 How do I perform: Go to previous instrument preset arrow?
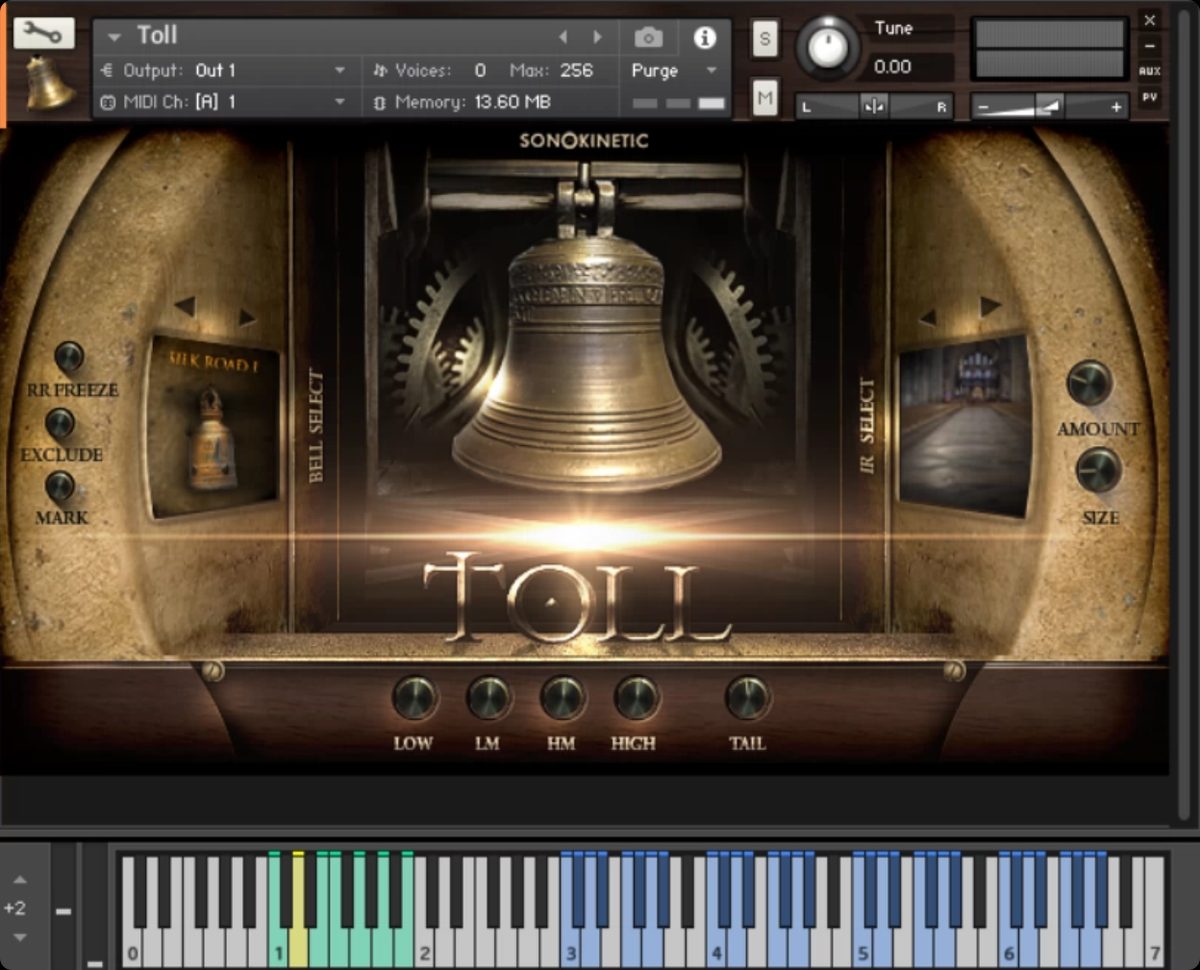coord(563,37)
